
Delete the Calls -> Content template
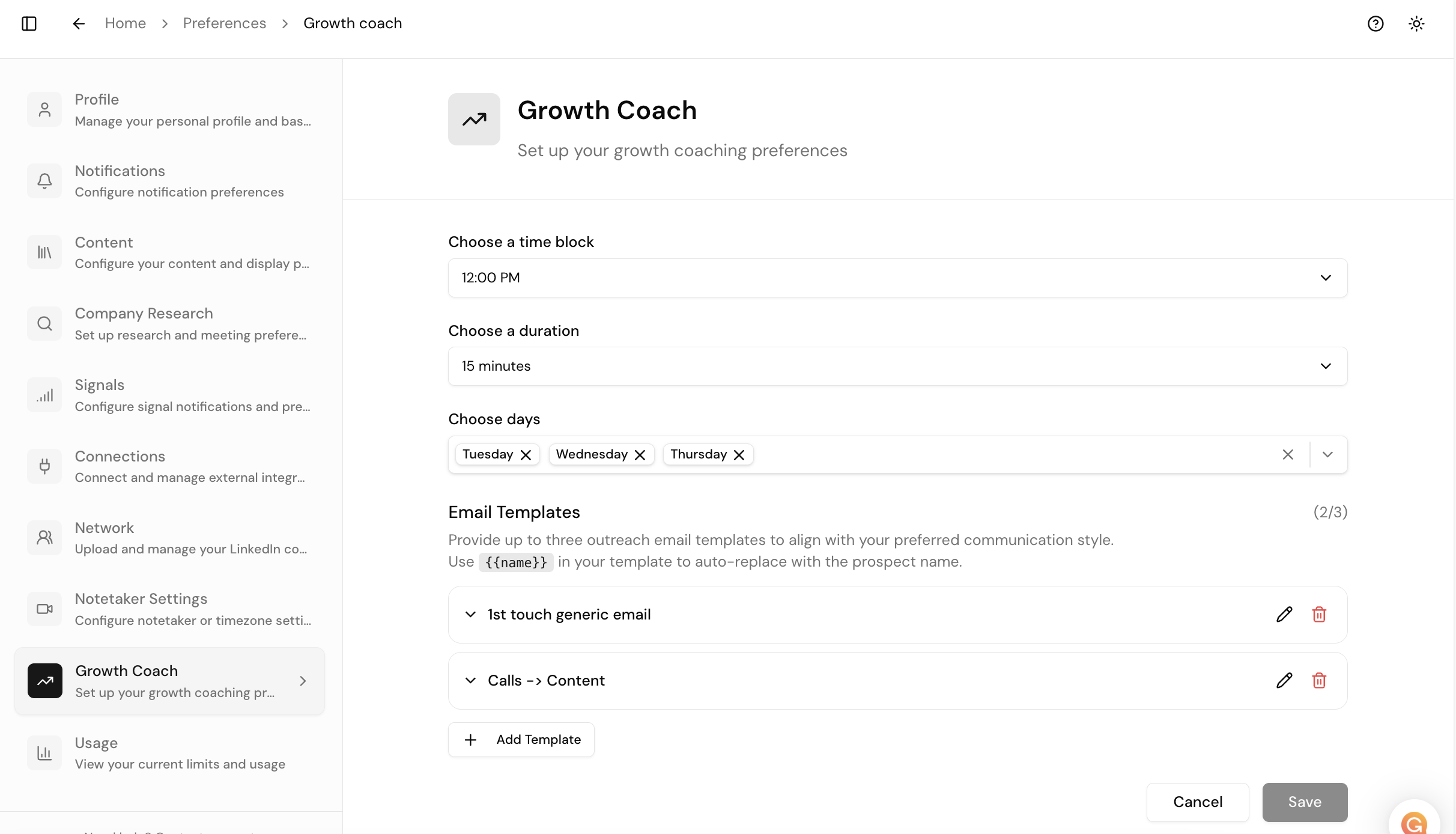coord(1319,680)
